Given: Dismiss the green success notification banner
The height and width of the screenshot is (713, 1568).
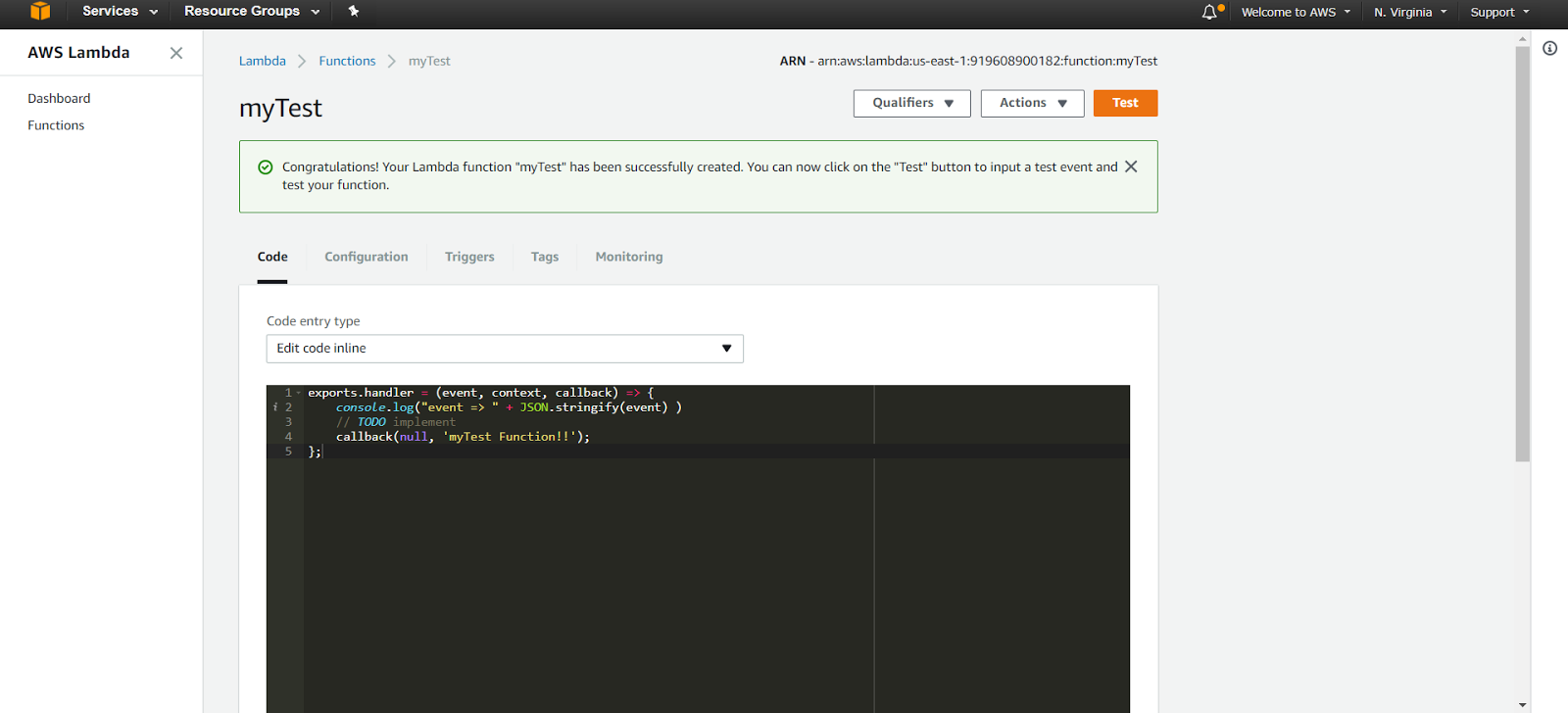Looking at the screenshot, I should 1131,166.
